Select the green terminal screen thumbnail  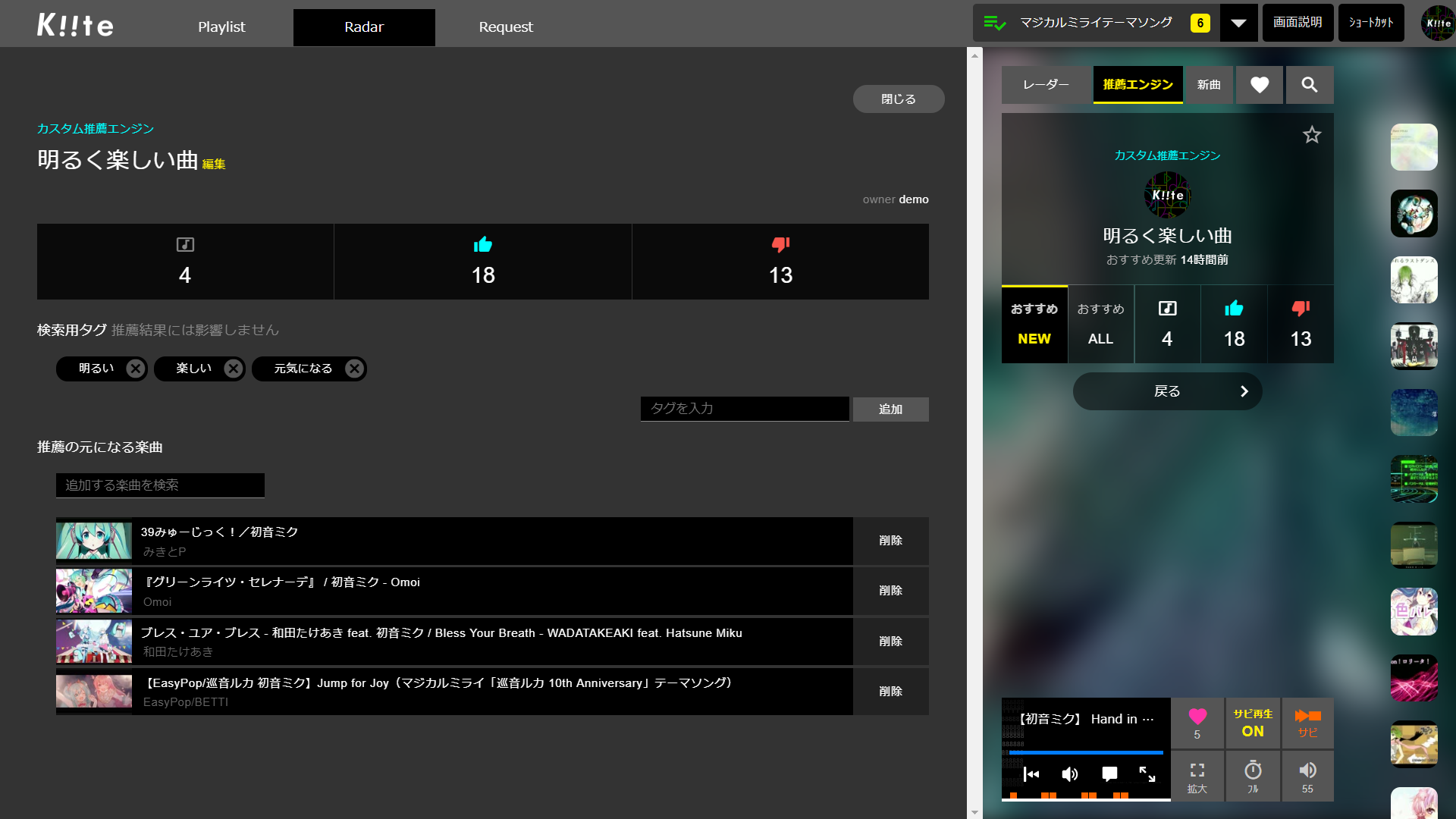[1414, 479]
